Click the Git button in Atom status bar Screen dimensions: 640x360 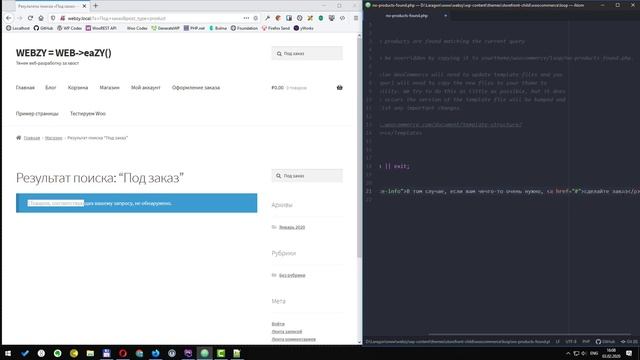point(629,341)
